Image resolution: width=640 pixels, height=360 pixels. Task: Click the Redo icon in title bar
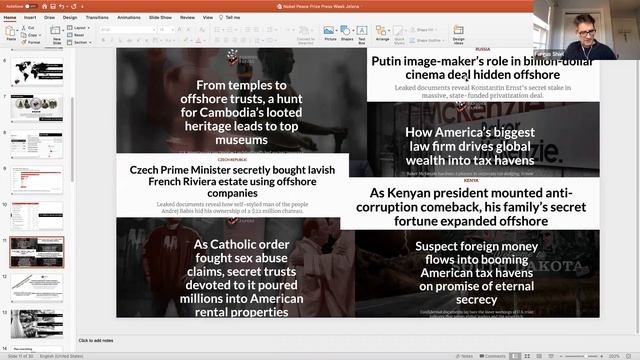tap(74, 6)
